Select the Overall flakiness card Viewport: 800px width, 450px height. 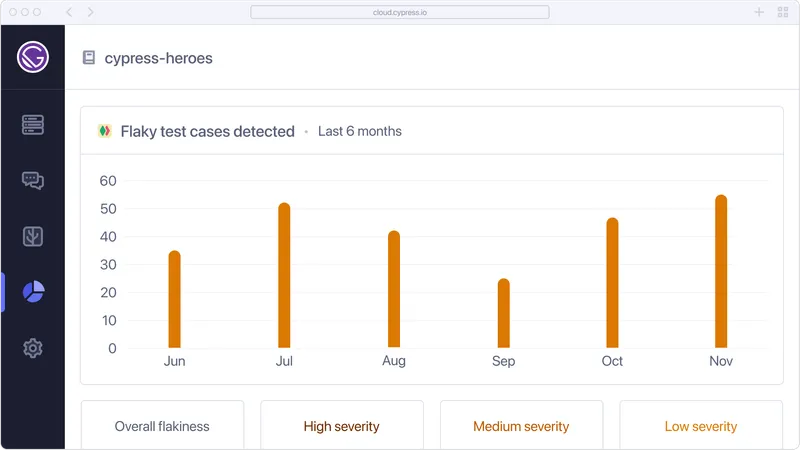(162, 425)
